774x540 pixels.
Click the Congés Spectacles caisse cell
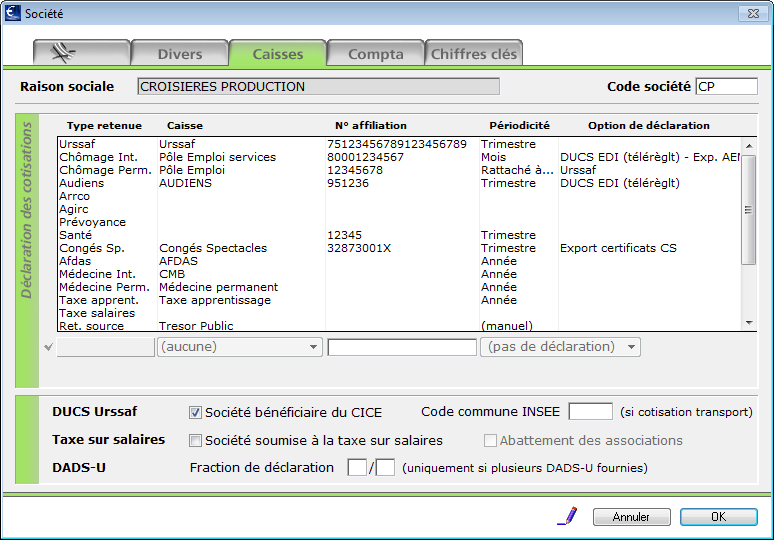[213, 248]
